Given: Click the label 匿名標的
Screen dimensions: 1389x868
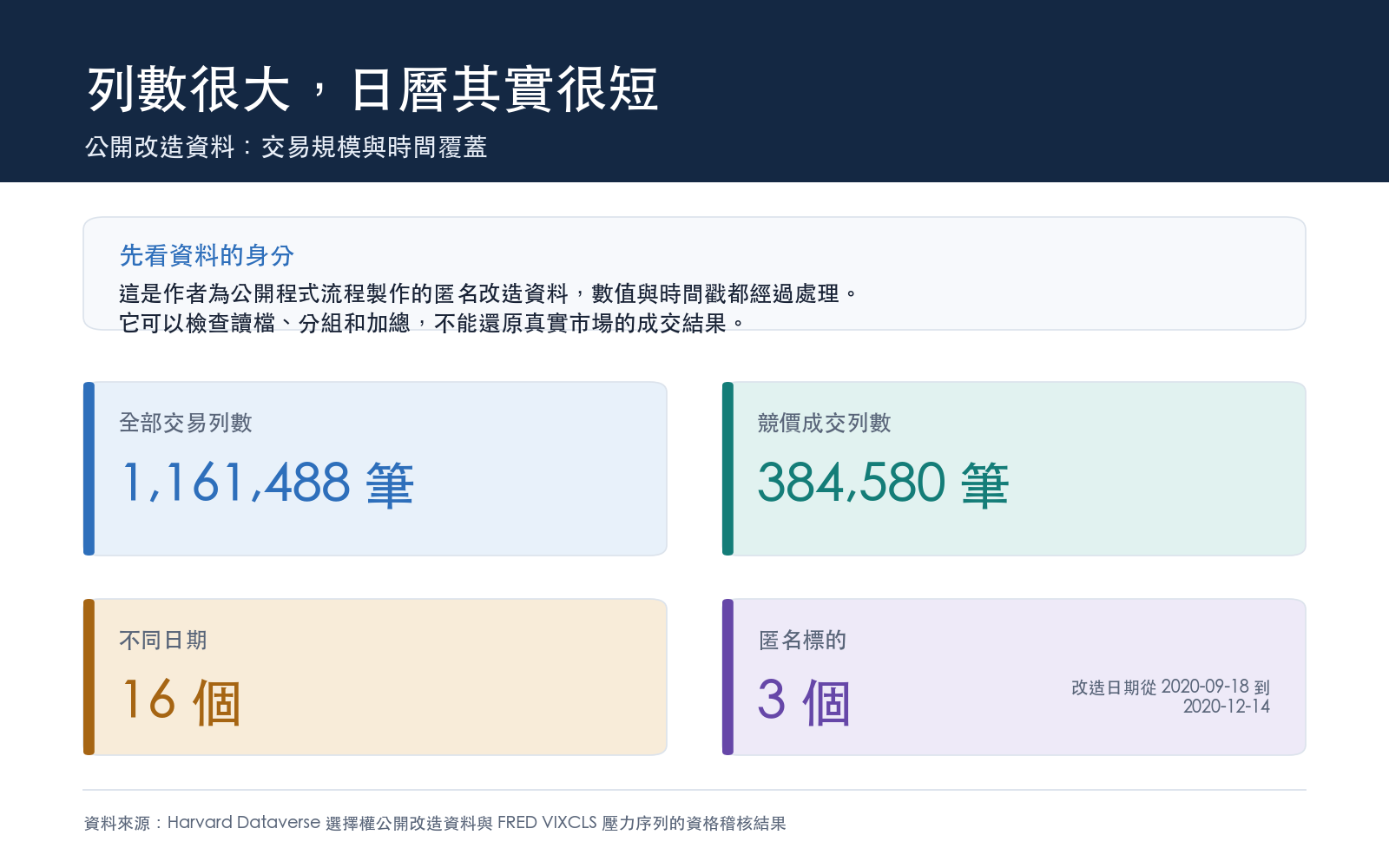Looking at the screenshot, I should (802, 640).
